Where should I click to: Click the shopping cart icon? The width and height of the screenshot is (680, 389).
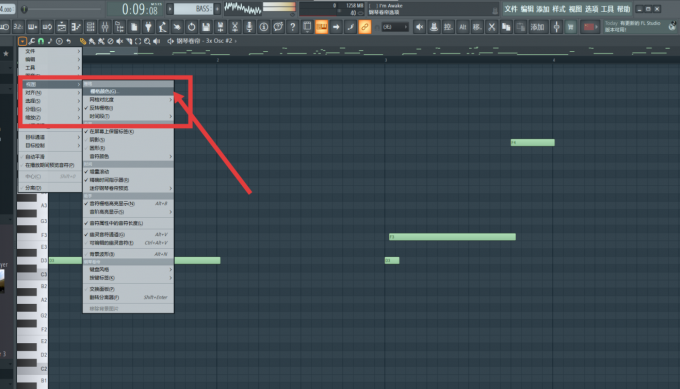click(x=571, y=27)
